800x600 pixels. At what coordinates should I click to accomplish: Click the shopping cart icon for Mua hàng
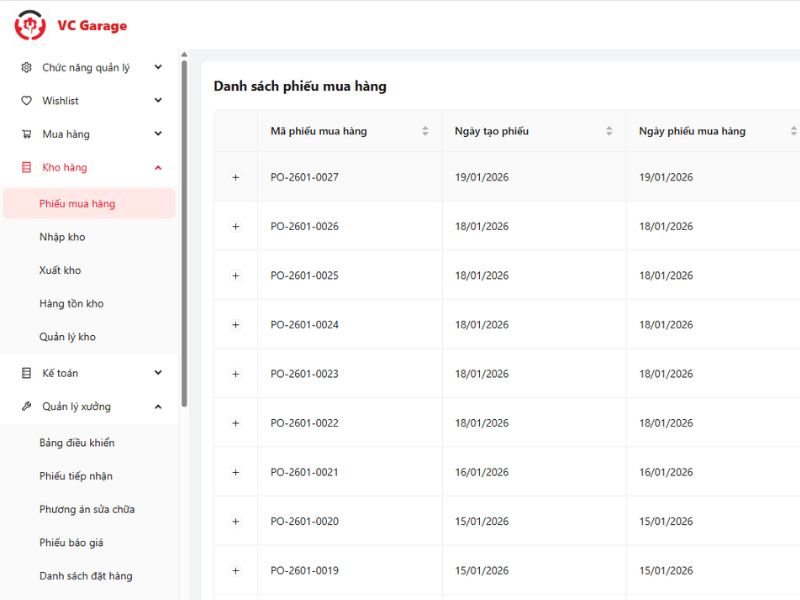click(x=25, y=133)
